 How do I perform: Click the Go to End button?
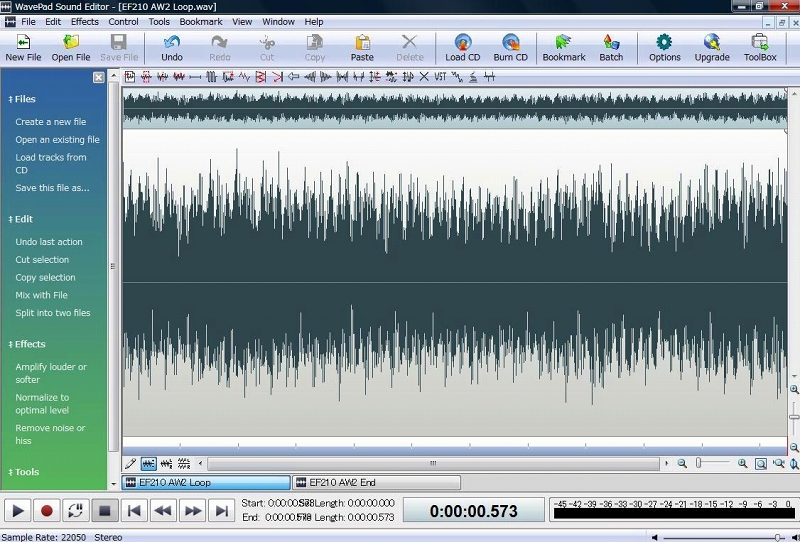pos(221,510)
